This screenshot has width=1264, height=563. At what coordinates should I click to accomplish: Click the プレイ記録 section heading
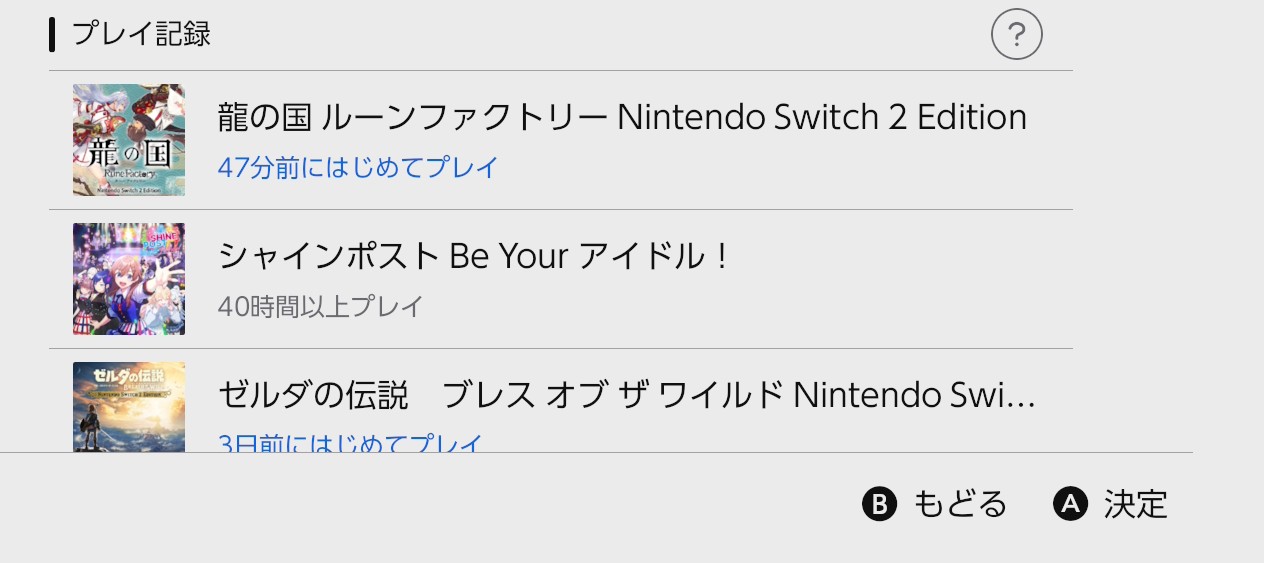pos(141,35)
